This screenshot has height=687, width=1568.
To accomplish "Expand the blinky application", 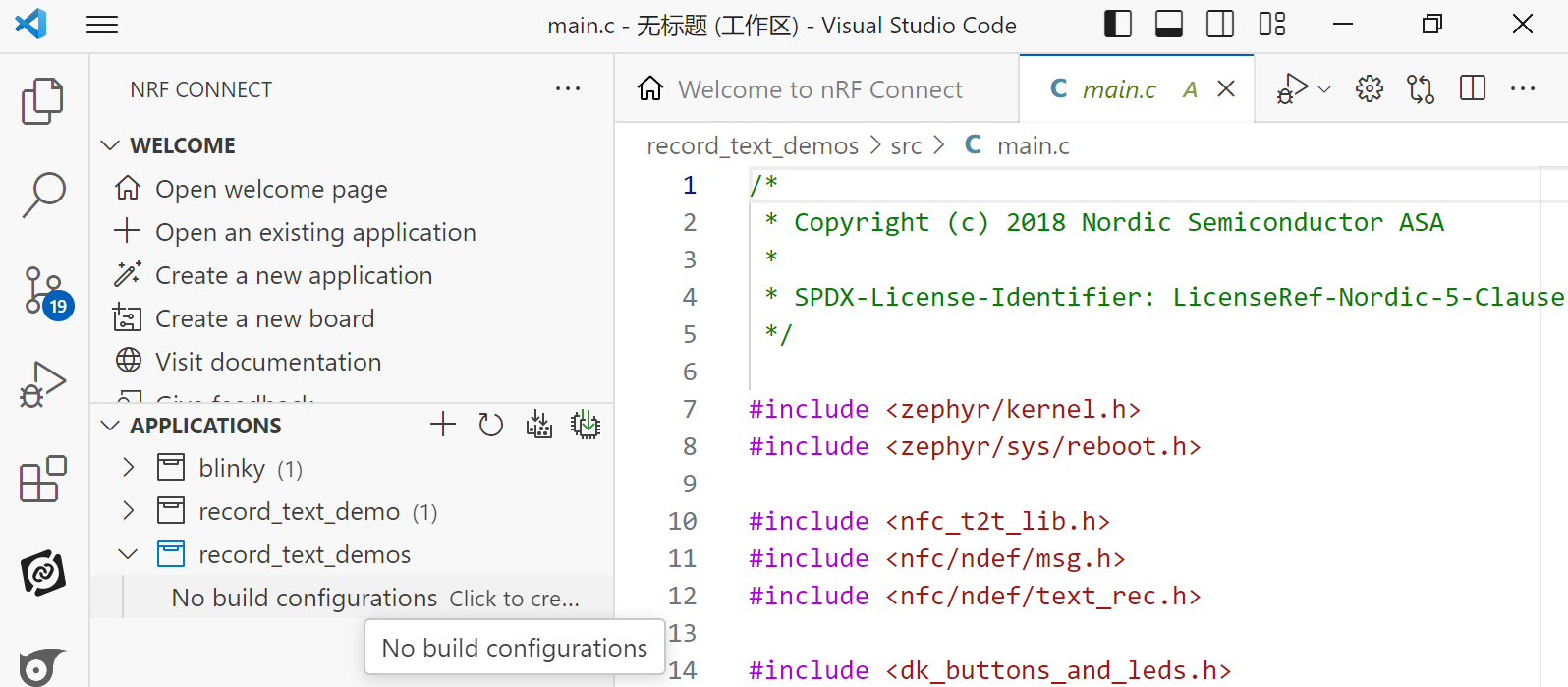I will tap(128, 468).
